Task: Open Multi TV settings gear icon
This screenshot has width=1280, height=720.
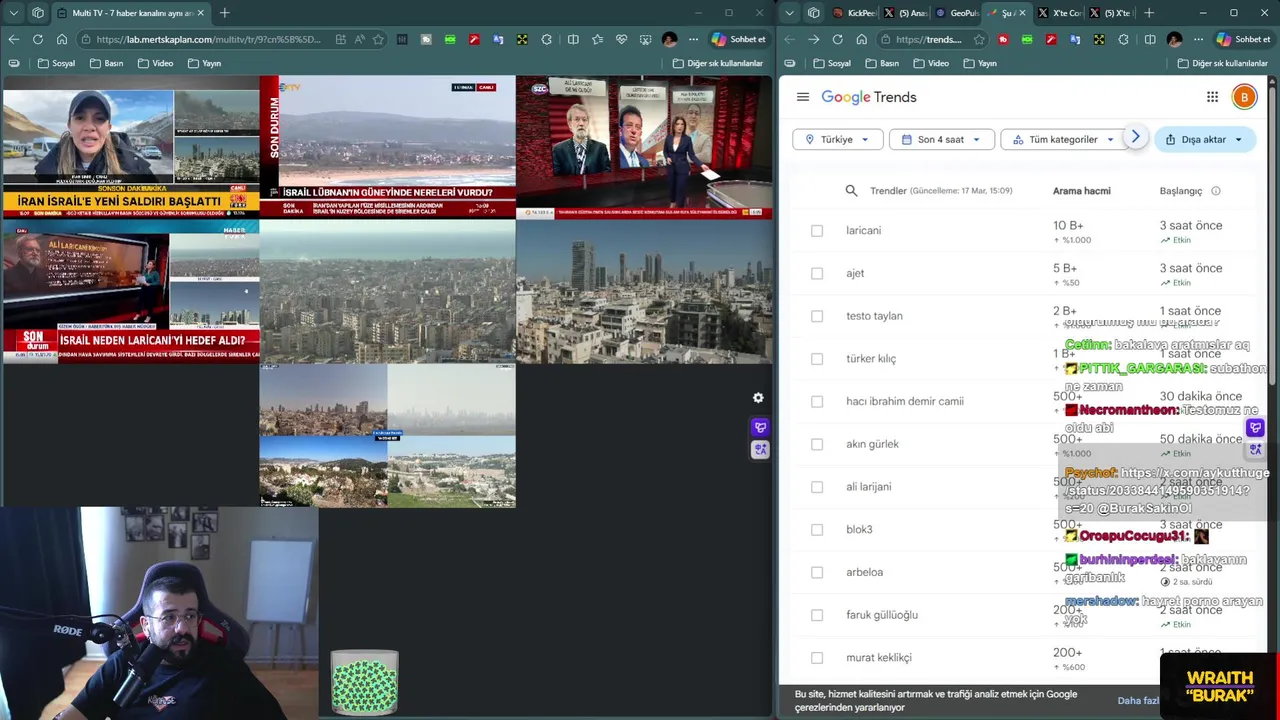Action: click(758, 398)
